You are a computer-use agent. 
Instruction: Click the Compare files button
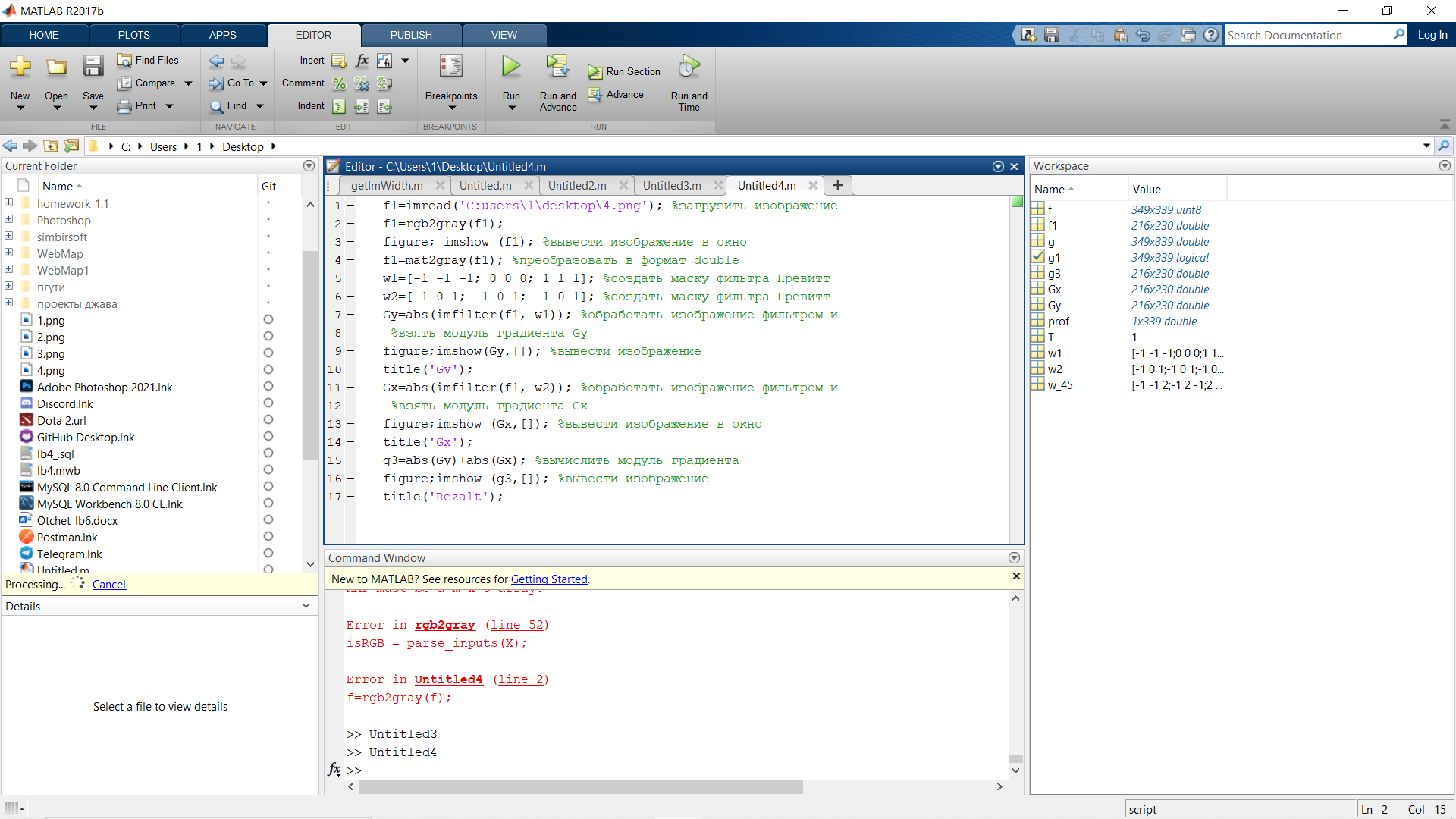point(155,83)
